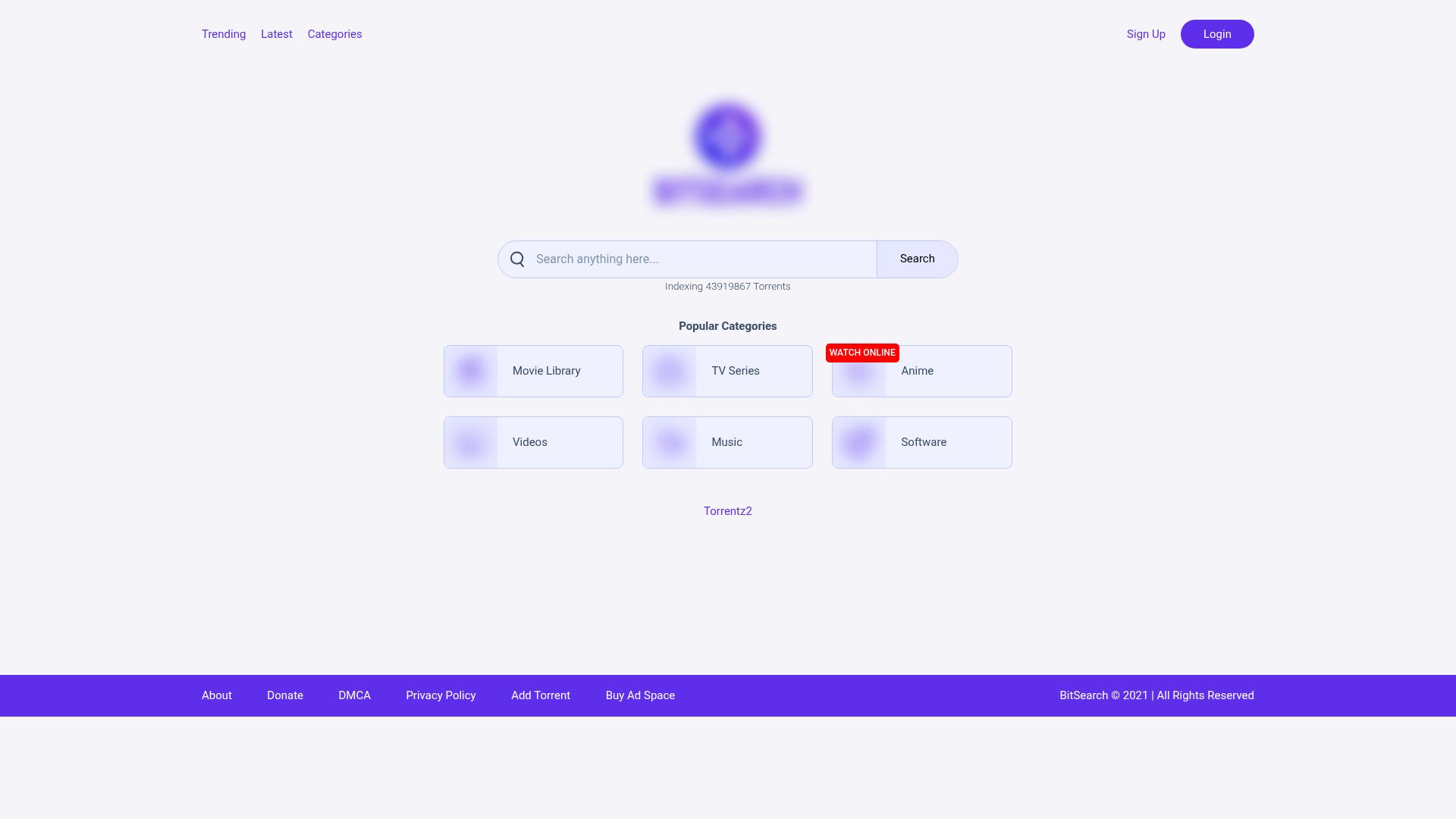This screenshot has height=819, width=1456.
Task: Open the Latest page
Action: tap(276, 34)
